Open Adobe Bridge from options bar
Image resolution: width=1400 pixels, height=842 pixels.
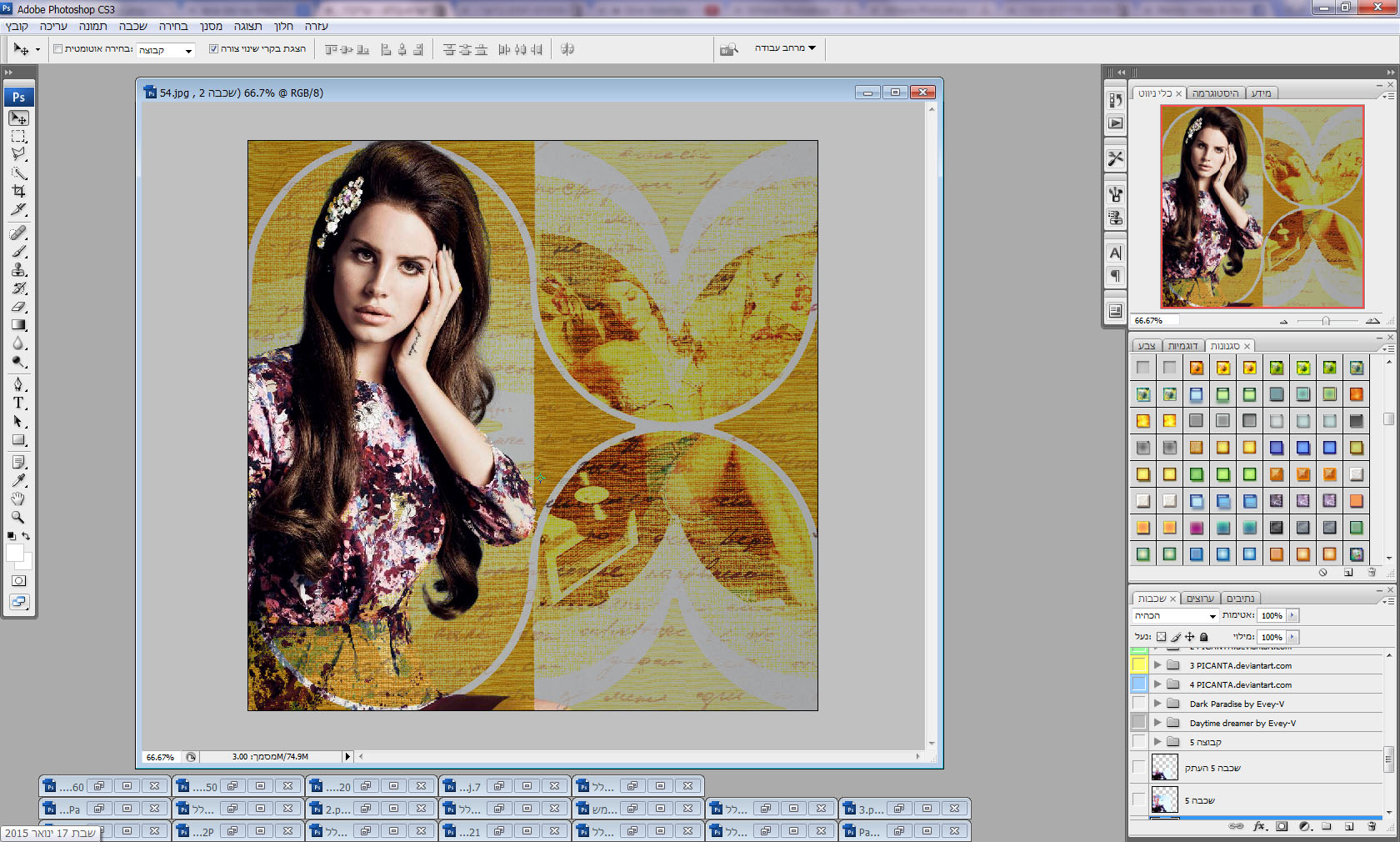tap(729, 49)
